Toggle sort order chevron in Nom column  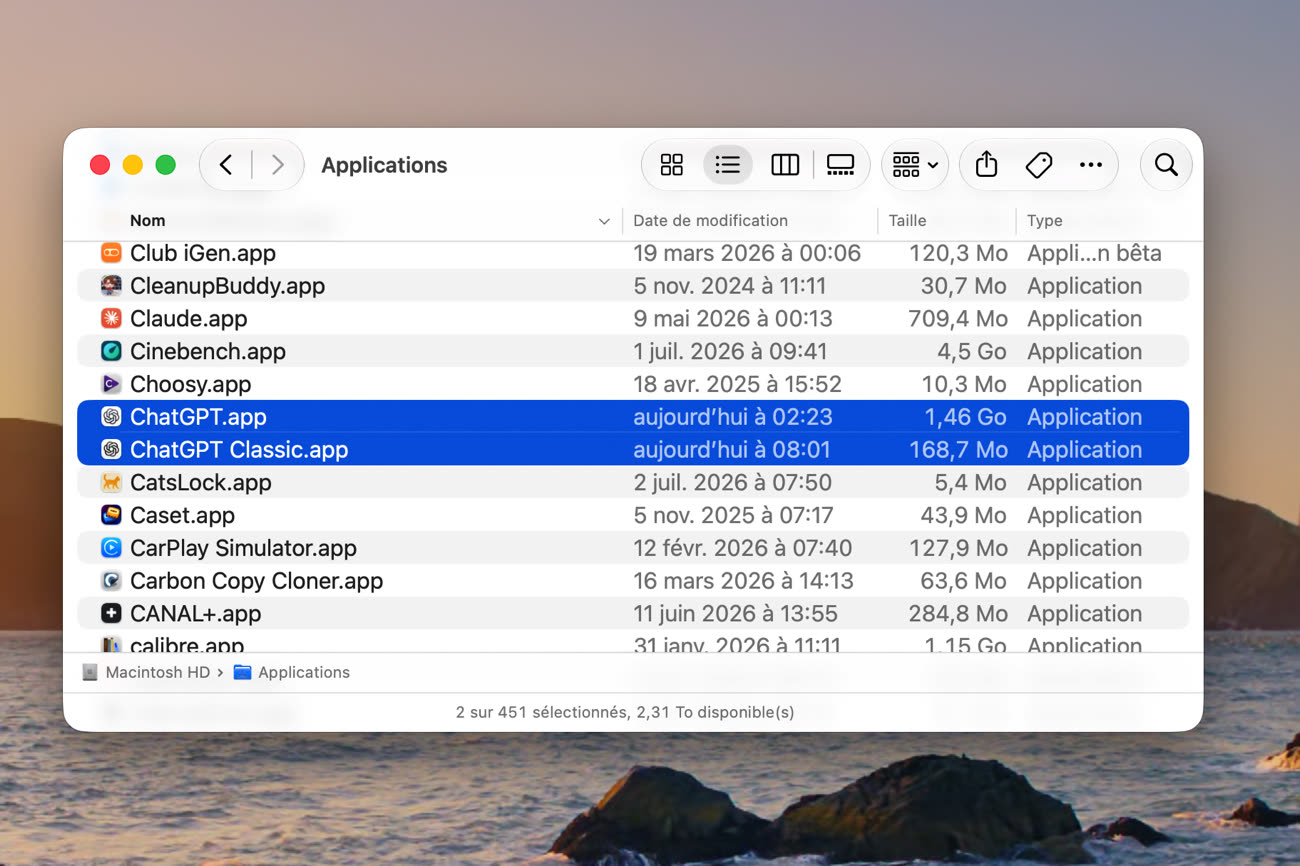click(x=604, y=221)
